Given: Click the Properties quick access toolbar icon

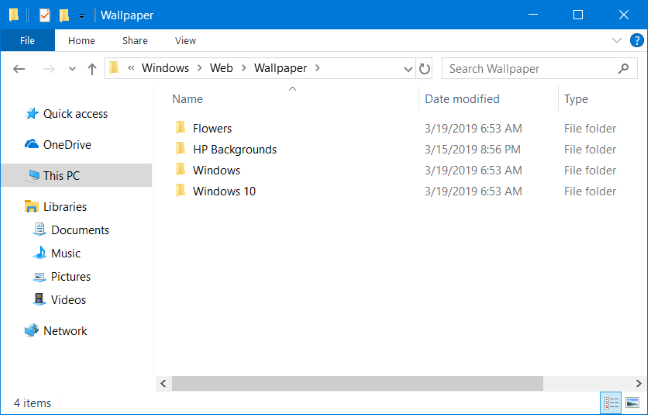Looking at the screenshot, I should 44,15.
